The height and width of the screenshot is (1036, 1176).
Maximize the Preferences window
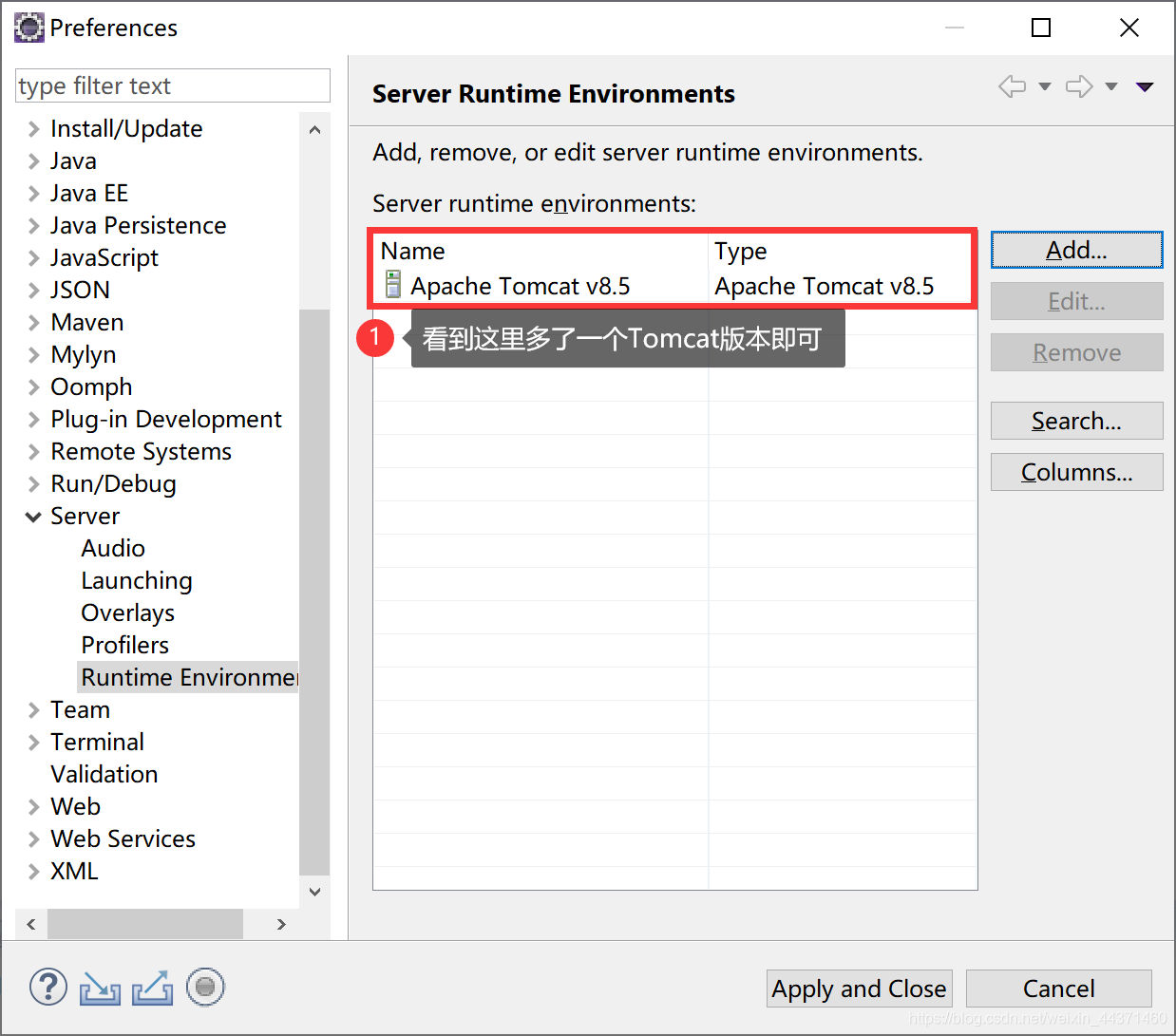pos(1041,28)
